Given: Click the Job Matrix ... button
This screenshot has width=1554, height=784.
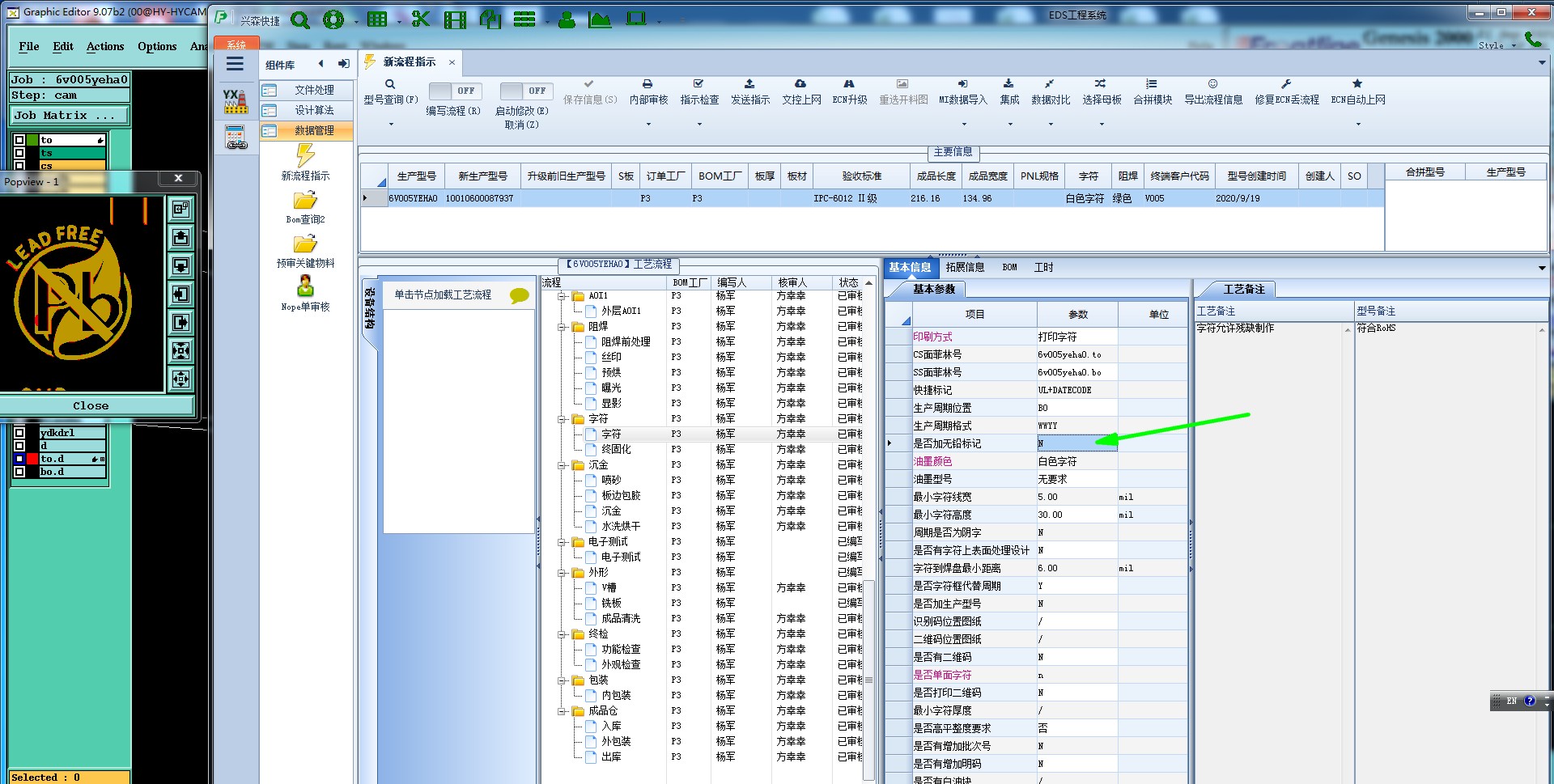Looking at the screenshot, I should coord(69,116).
